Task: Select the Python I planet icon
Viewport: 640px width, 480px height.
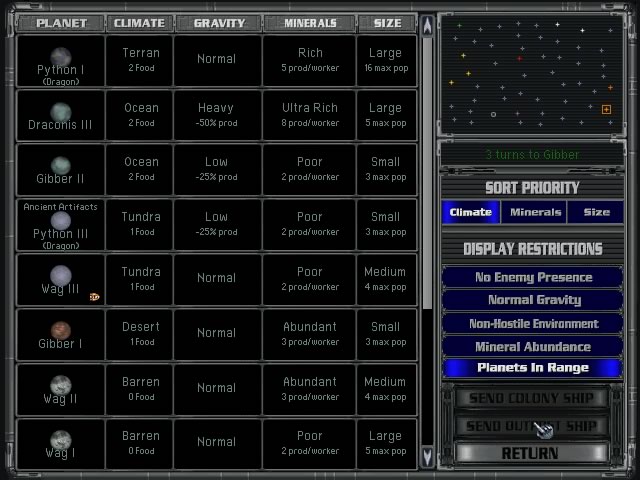Action: 61,57
